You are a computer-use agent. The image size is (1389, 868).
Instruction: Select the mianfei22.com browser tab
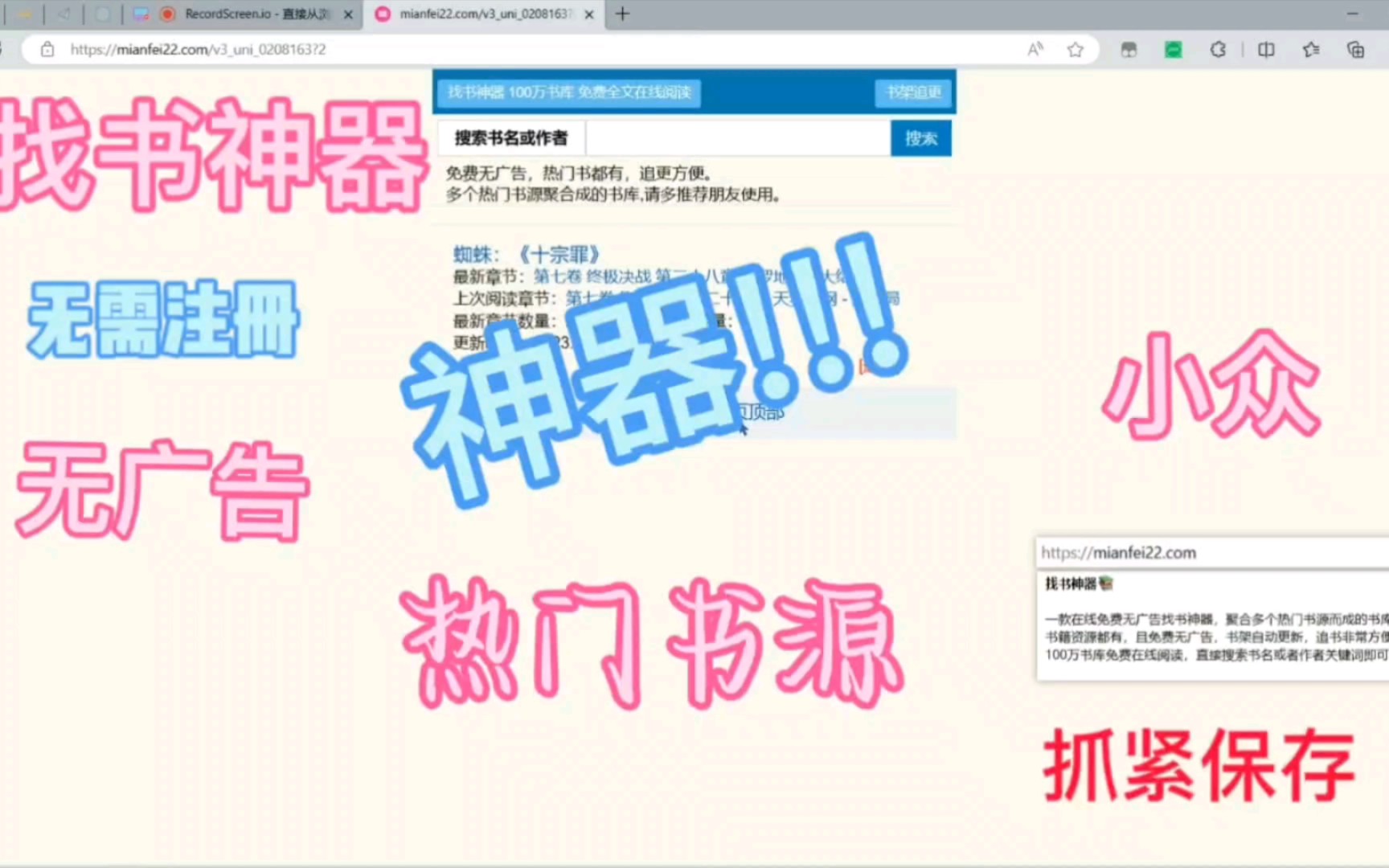(x=485, y=14)
